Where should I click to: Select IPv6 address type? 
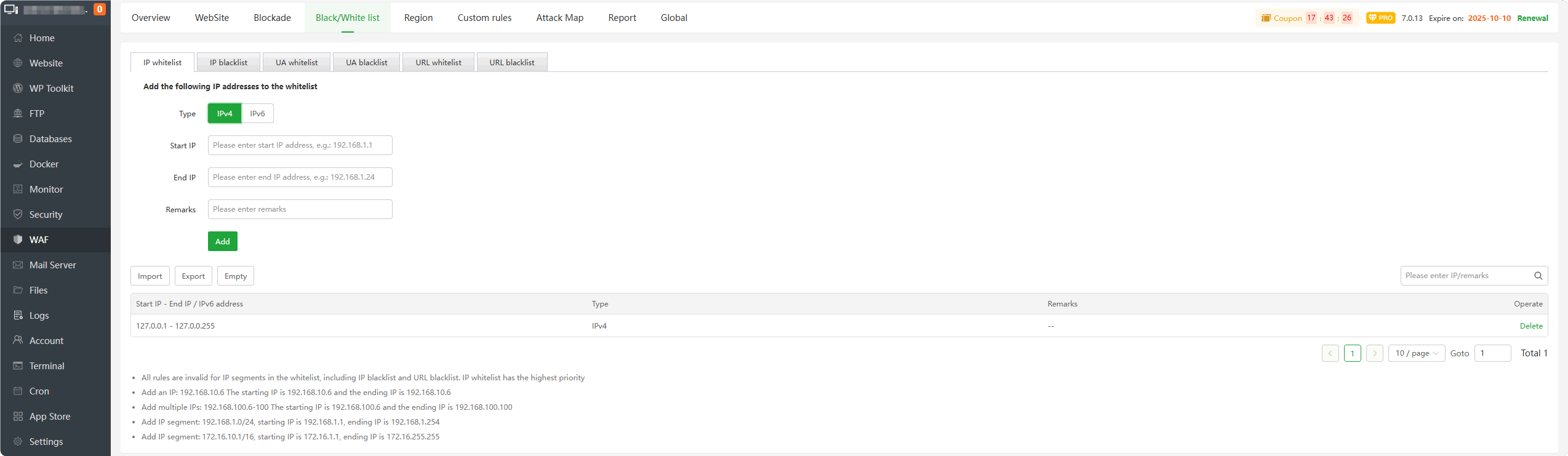(x=257, y=113)
